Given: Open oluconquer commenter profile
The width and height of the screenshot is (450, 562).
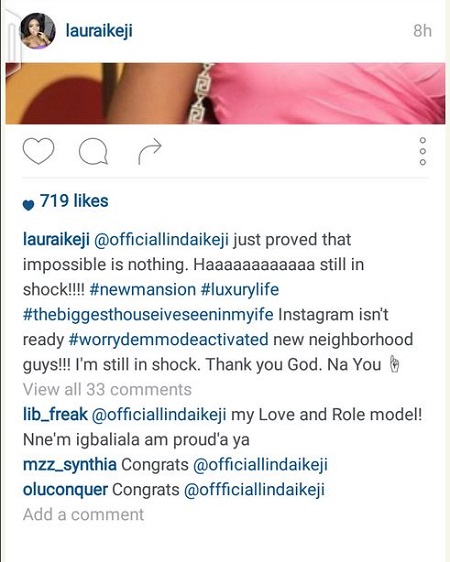Looking at the screenshot, I should [x=65, y=490].
